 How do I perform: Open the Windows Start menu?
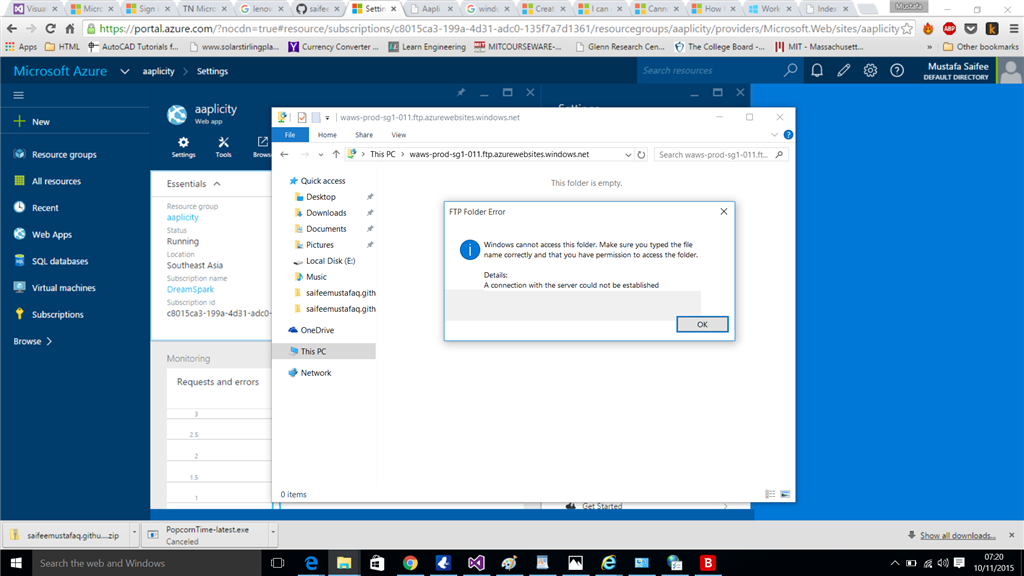click(x=16, y=563)
